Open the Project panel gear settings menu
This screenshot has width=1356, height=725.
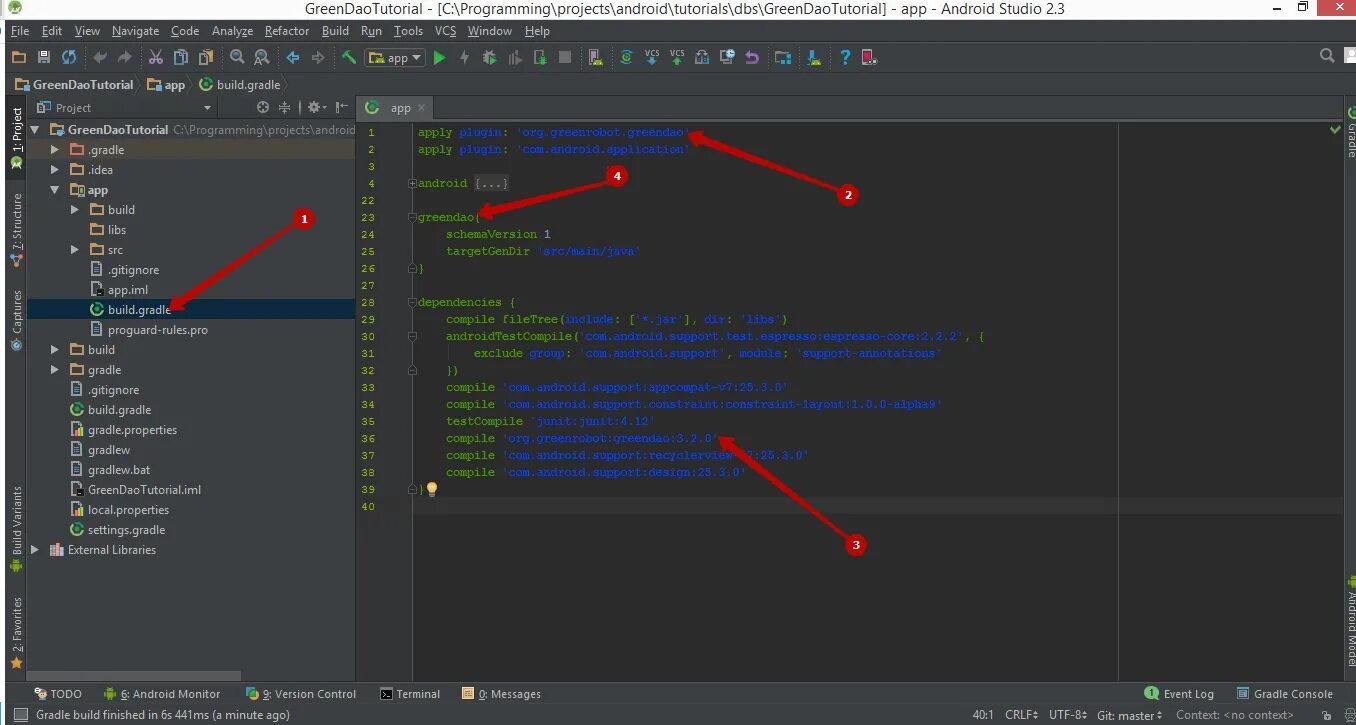(316, 107)
